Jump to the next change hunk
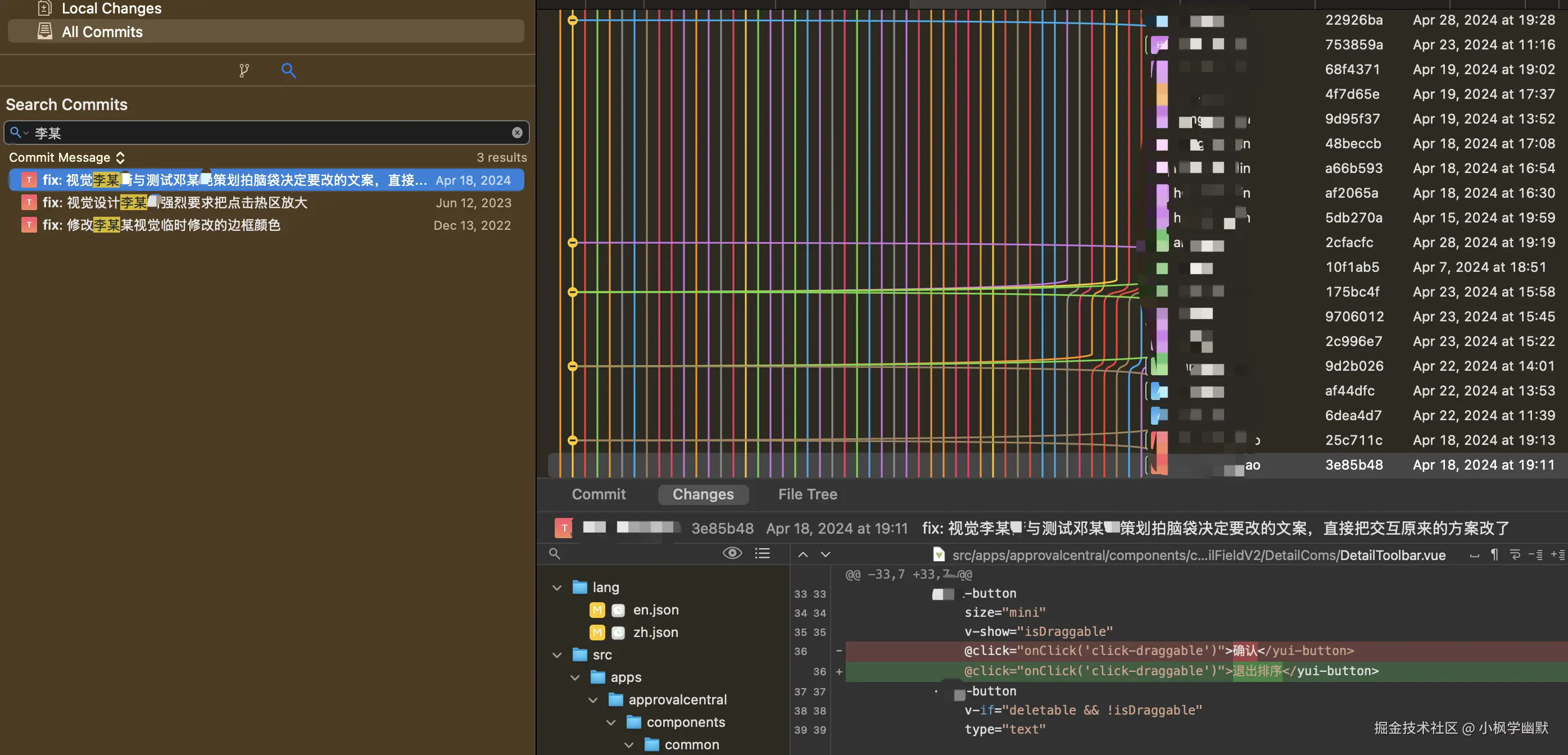The image size is (1568, 755). (826, 554)
